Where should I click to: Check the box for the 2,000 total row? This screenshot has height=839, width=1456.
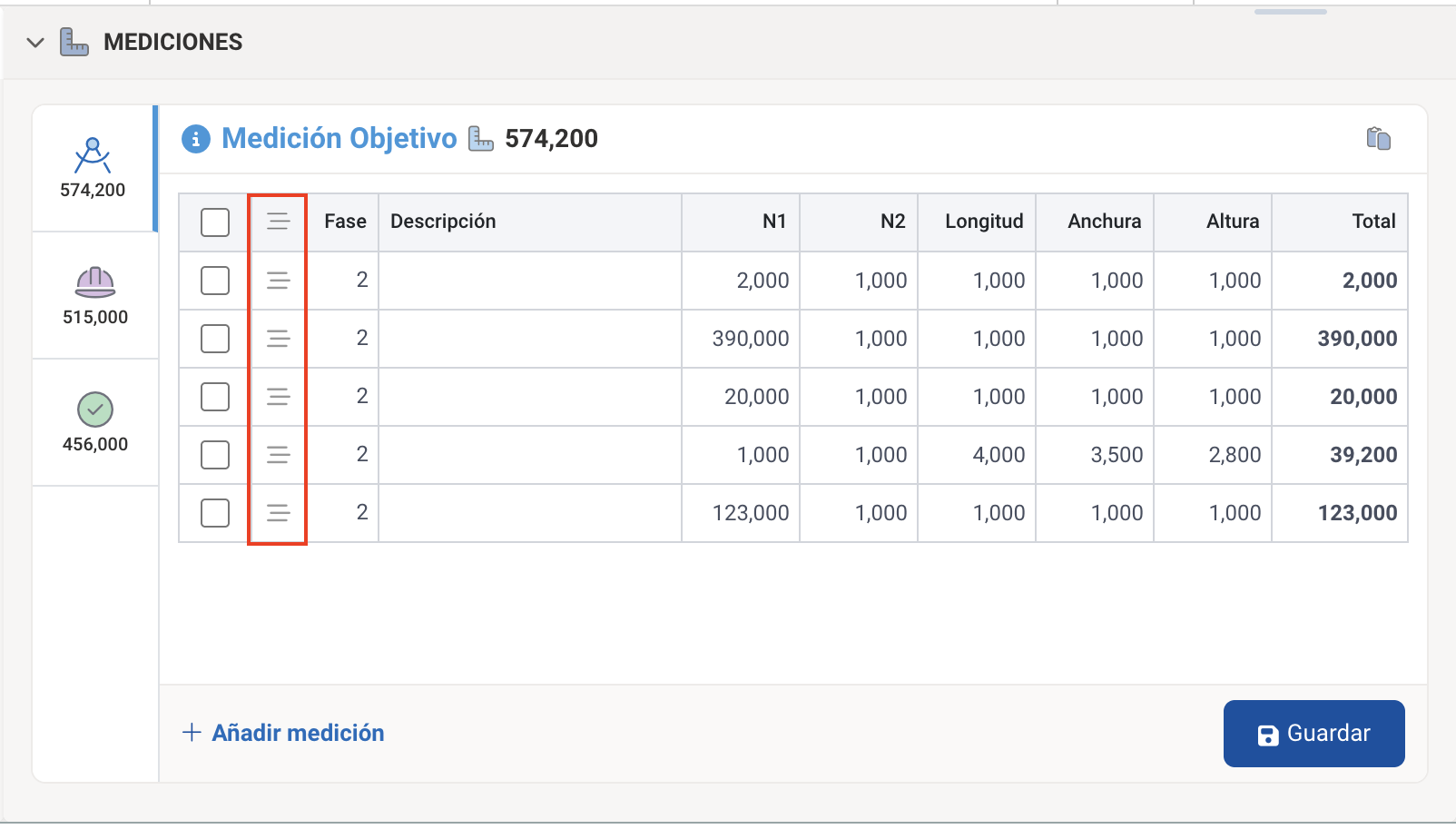(x=215, y=281)
